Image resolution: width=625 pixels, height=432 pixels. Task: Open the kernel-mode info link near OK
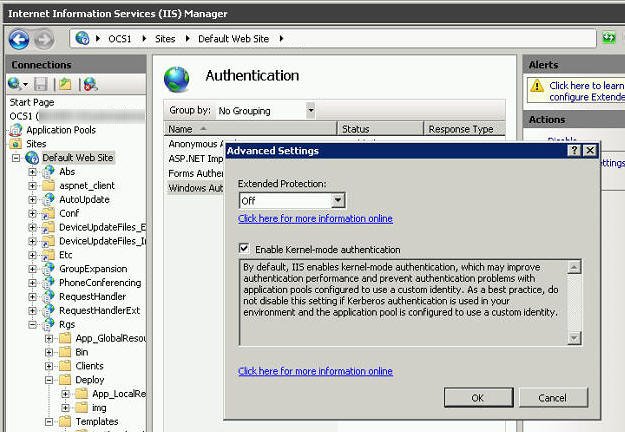point(315,371)
